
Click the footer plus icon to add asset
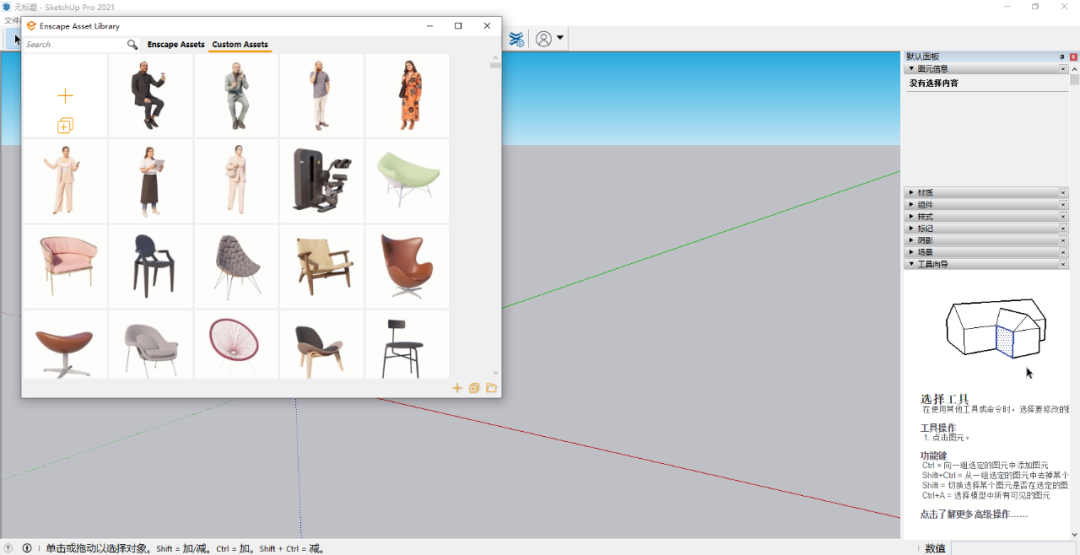[457, 388]
